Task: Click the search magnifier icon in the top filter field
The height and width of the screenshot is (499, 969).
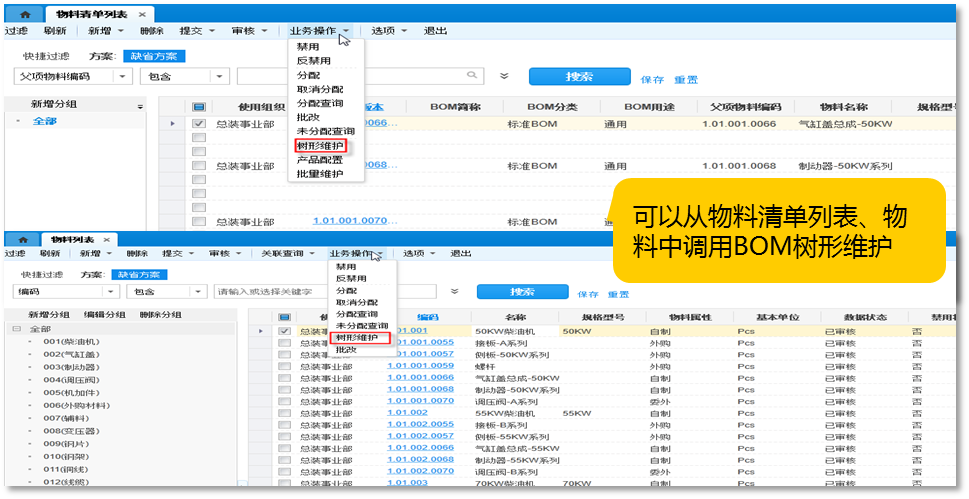Action: point(471,77)
